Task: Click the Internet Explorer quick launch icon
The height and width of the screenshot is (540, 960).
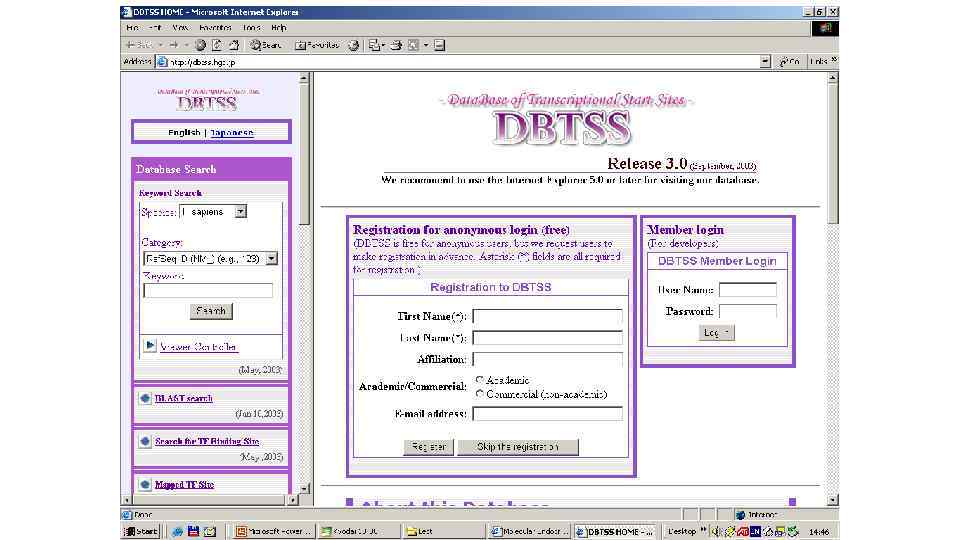Action: (x=178, y=531)
